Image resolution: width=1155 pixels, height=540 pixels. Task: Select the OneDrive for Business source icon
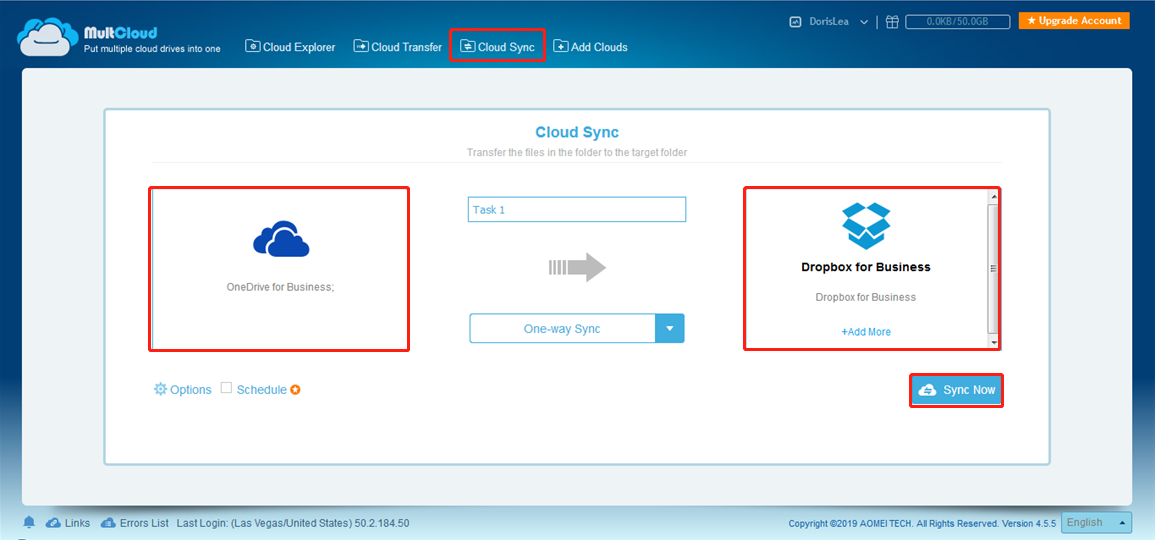tap(280, 239)
